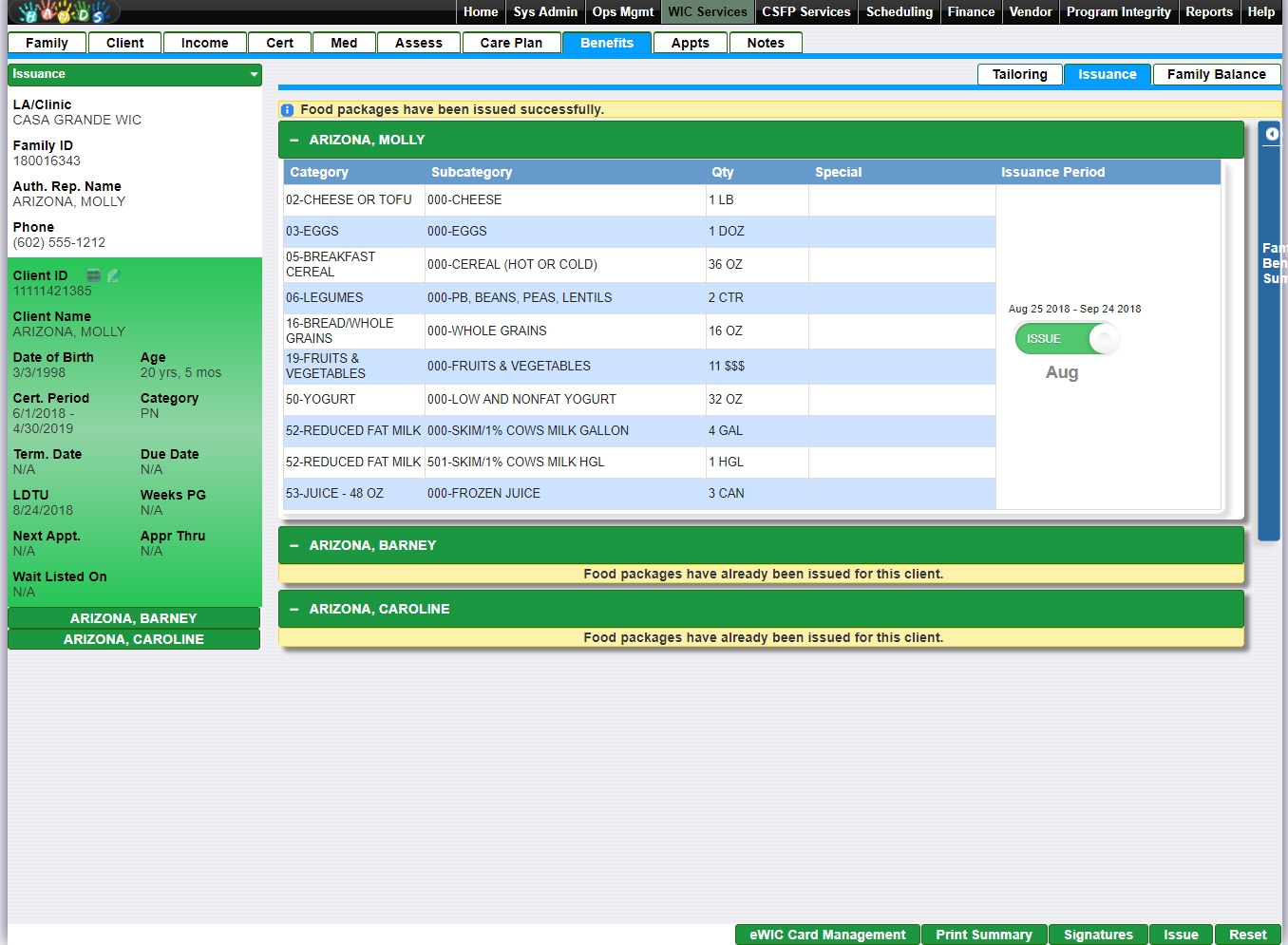This screenshot has height=945, width=1288.
Task: Toggle the ISSUE switch for Aug period
Action: coord(1066,339)
